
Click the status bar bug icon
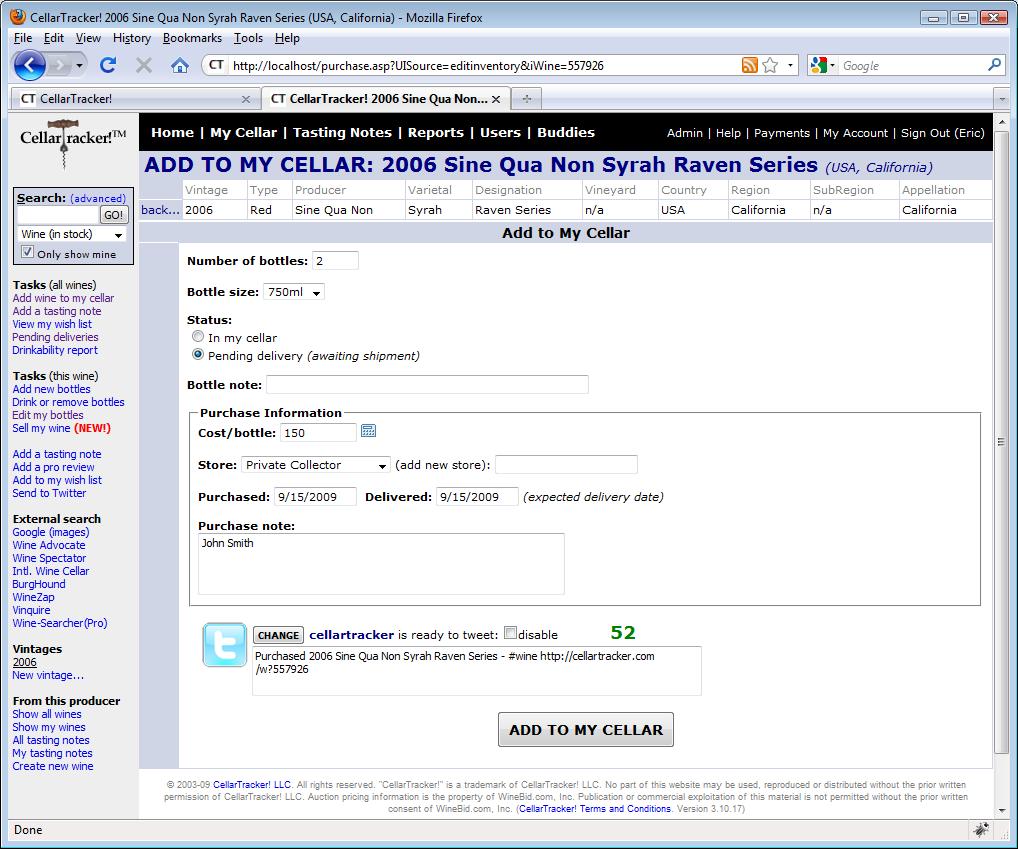coord(981,829)
